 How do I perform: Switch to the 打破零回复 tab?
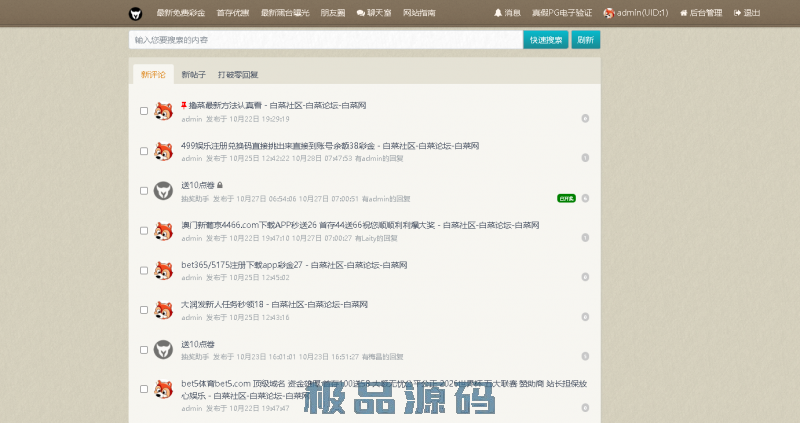coord(238,75)
